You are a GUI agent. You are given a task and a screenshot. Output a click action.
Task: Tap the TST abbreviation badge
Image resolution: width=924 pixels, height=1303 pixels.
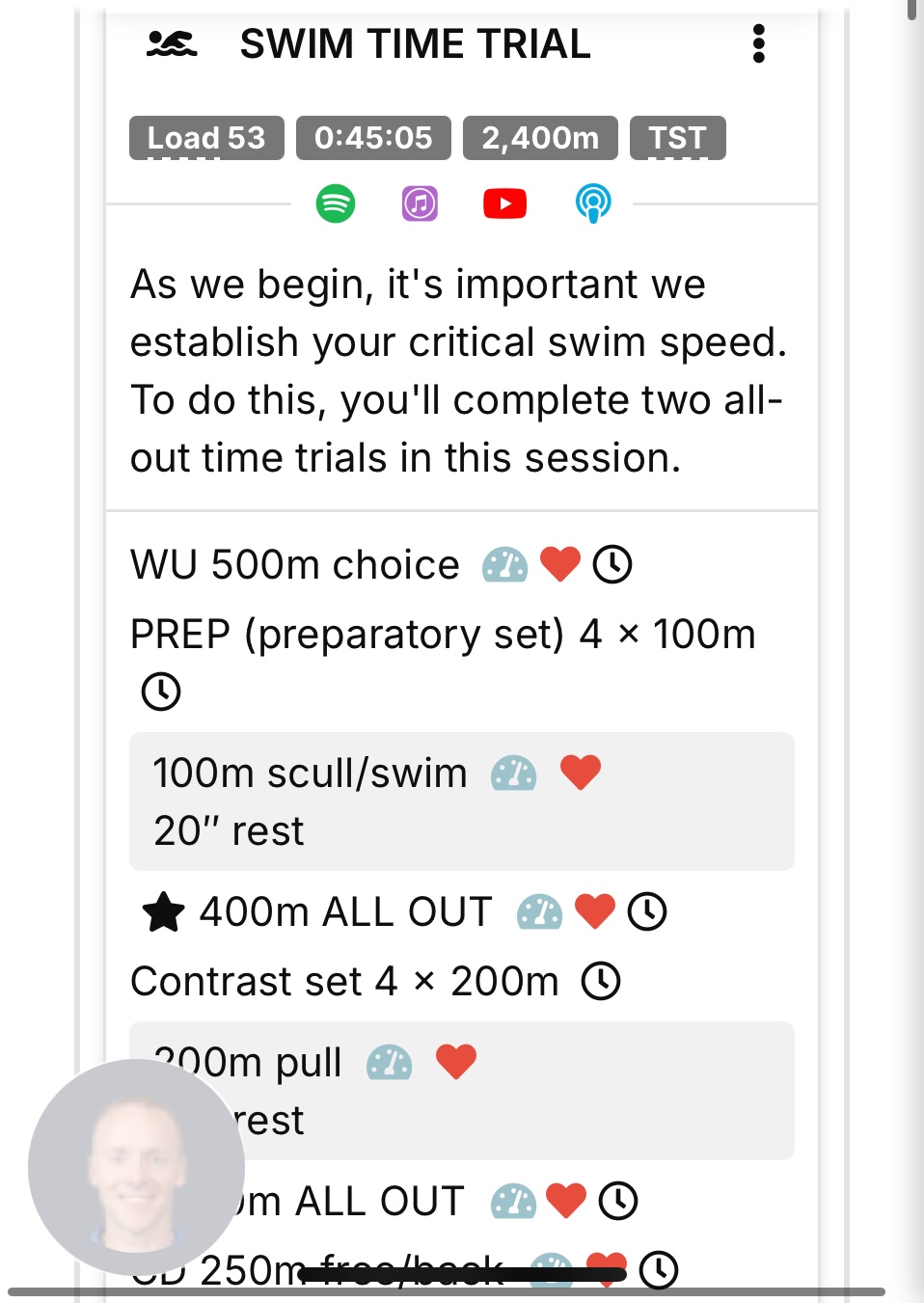tap(677, 138)
